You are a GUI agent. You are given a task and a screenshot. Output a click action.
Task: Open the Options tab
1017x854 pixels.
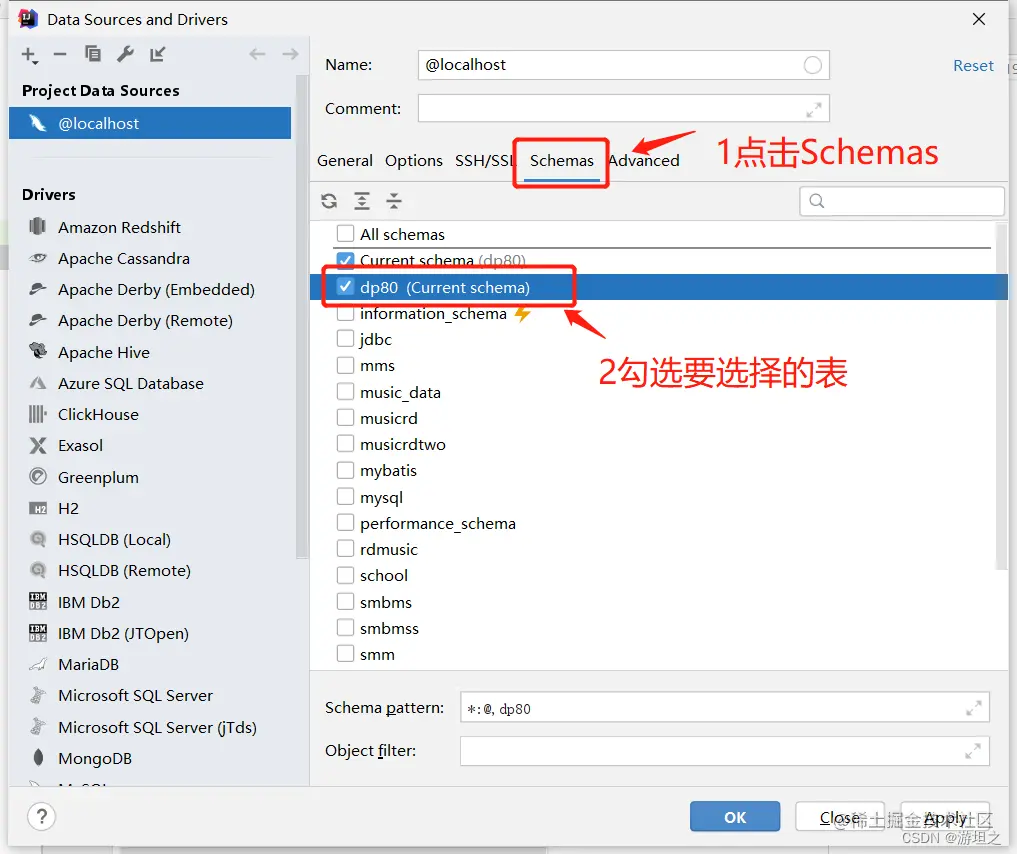click(x=414, y=160)
